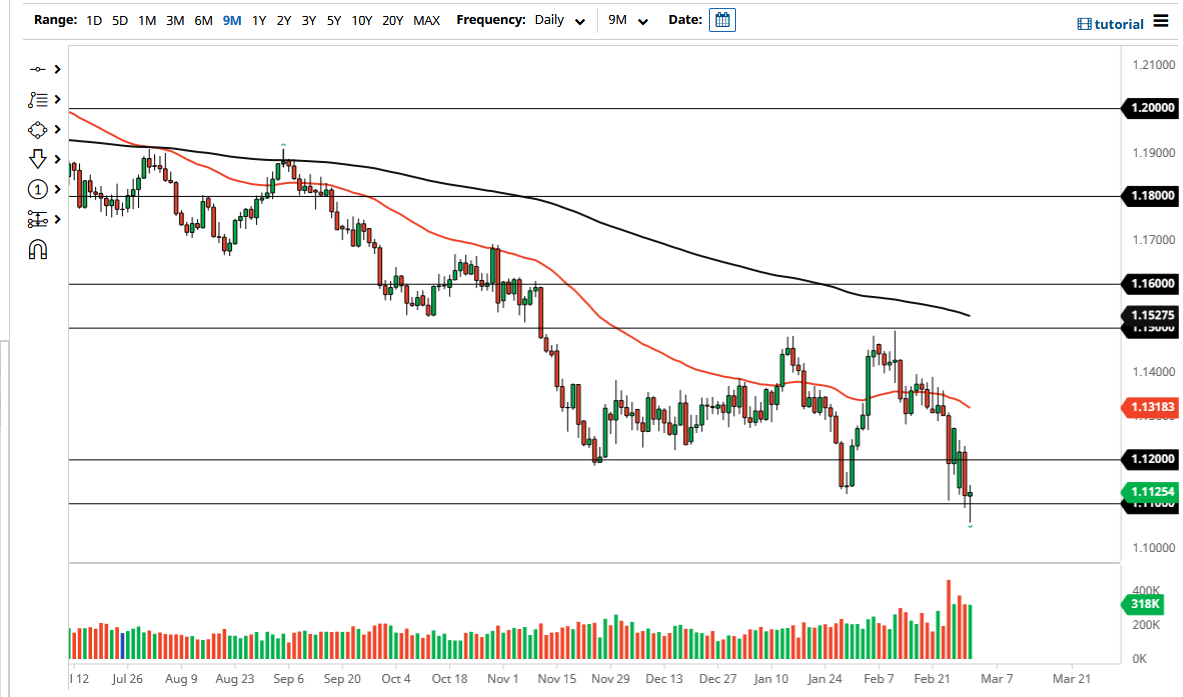Select the shape drawing tool
1183x697 pixels.
tap(38, 129)
